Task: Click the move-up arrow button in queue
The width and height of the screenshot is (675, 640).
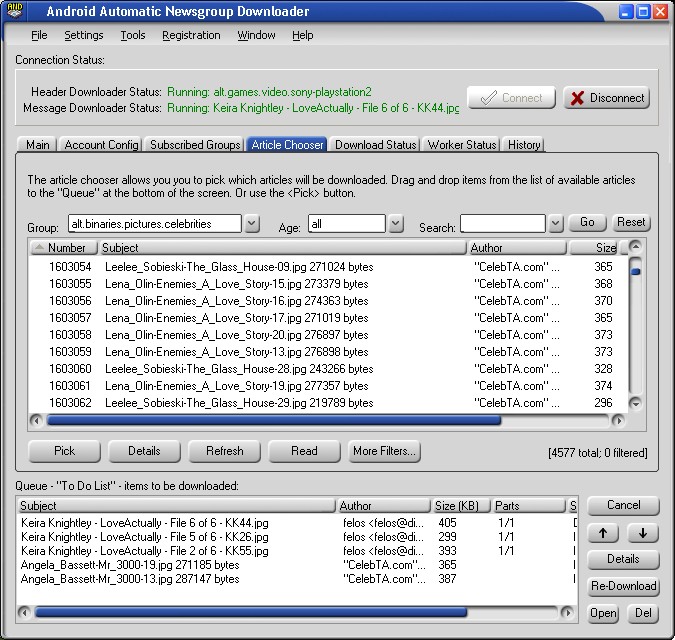Action: click(604, 533)
